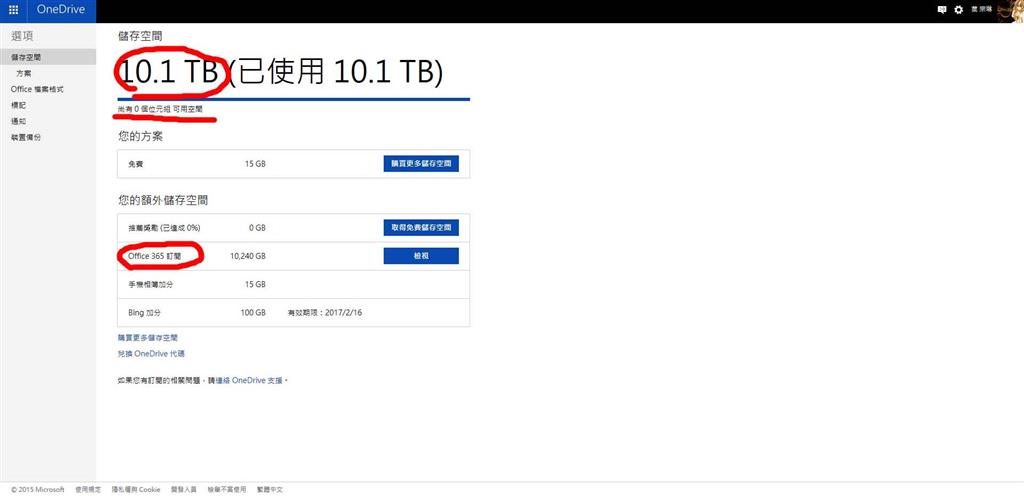Click the 您的方案 section heading
This screenshot has height=498, width=1024.
click(x=140, y=137)
